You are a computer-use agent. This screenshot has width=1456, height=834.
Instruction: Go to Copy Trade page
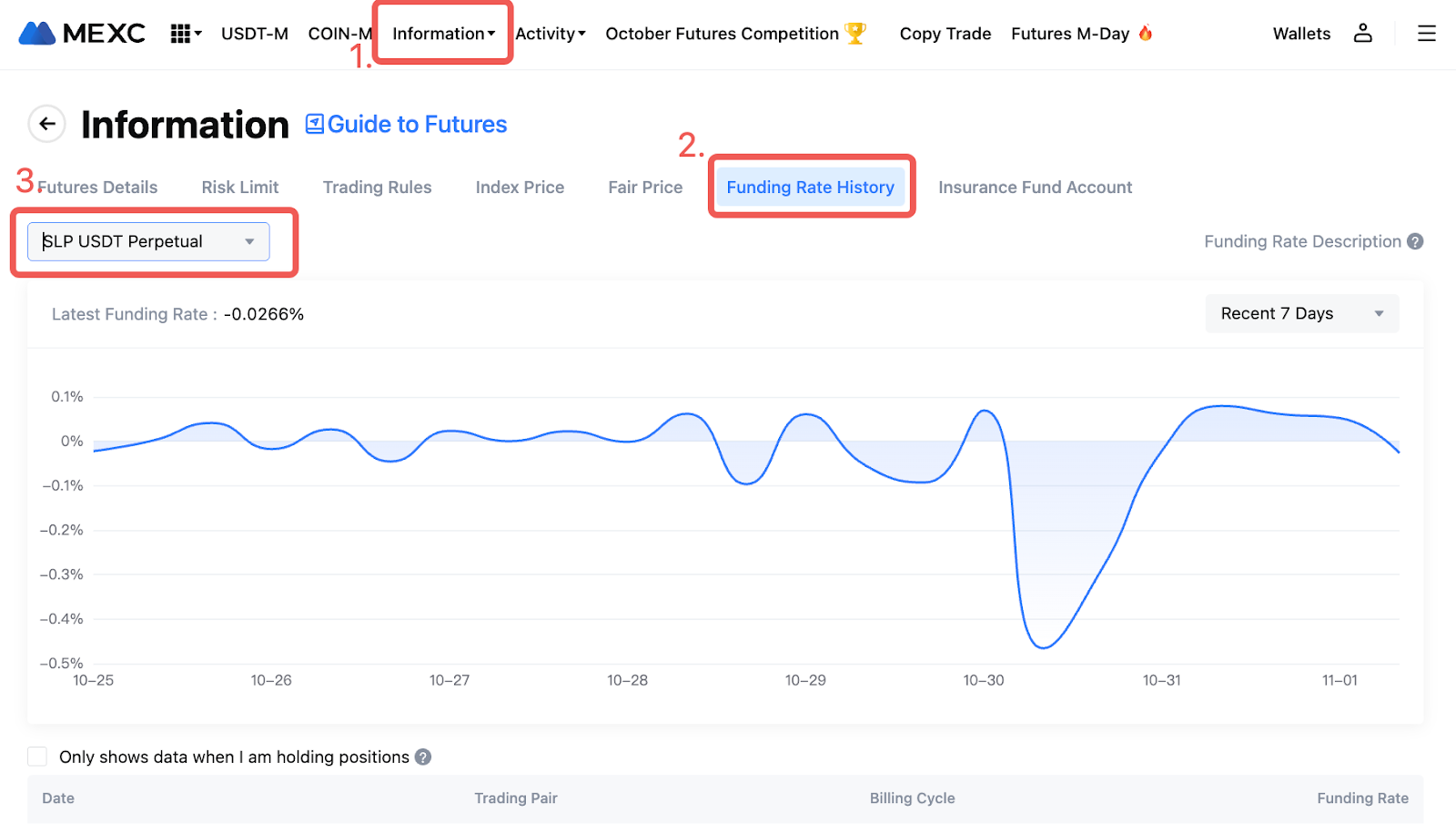point(945,34)
